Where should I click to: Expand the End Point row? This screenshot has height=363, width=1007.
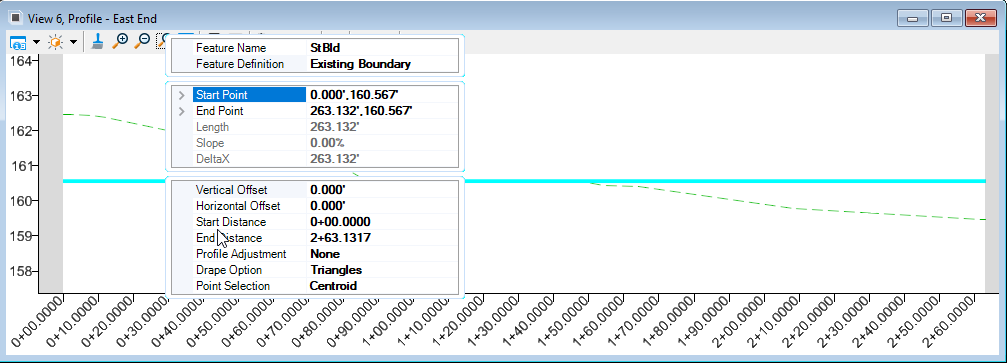pyautogui.click(x=182, y=111)
